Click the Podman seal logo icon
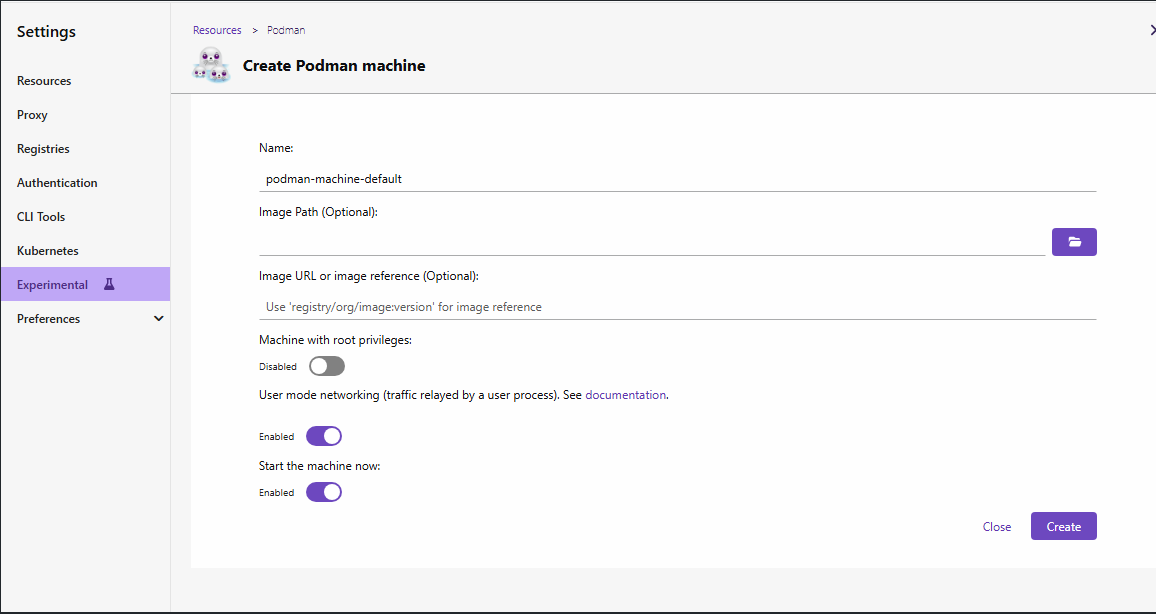The width and height of the screenshot is (1156, 614). (211, 65)
